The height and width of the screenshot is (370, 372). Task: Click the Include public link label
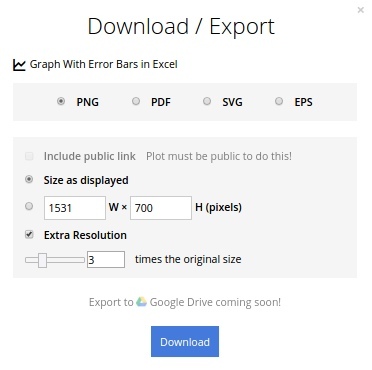(90, 156)
